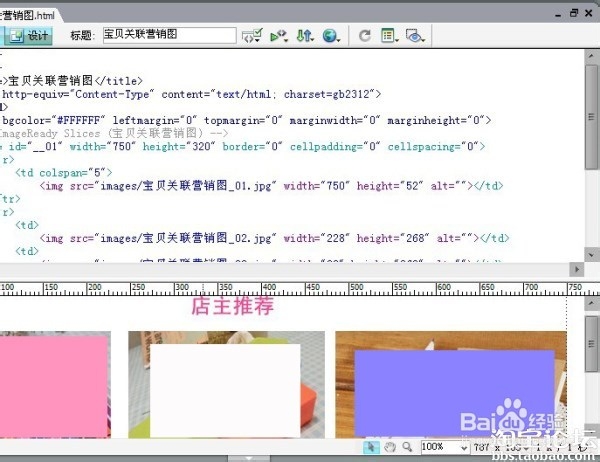This screenshot has height=462, width=600.
Task: Open the validate markup check icon menu
Action: pos(252,36)
